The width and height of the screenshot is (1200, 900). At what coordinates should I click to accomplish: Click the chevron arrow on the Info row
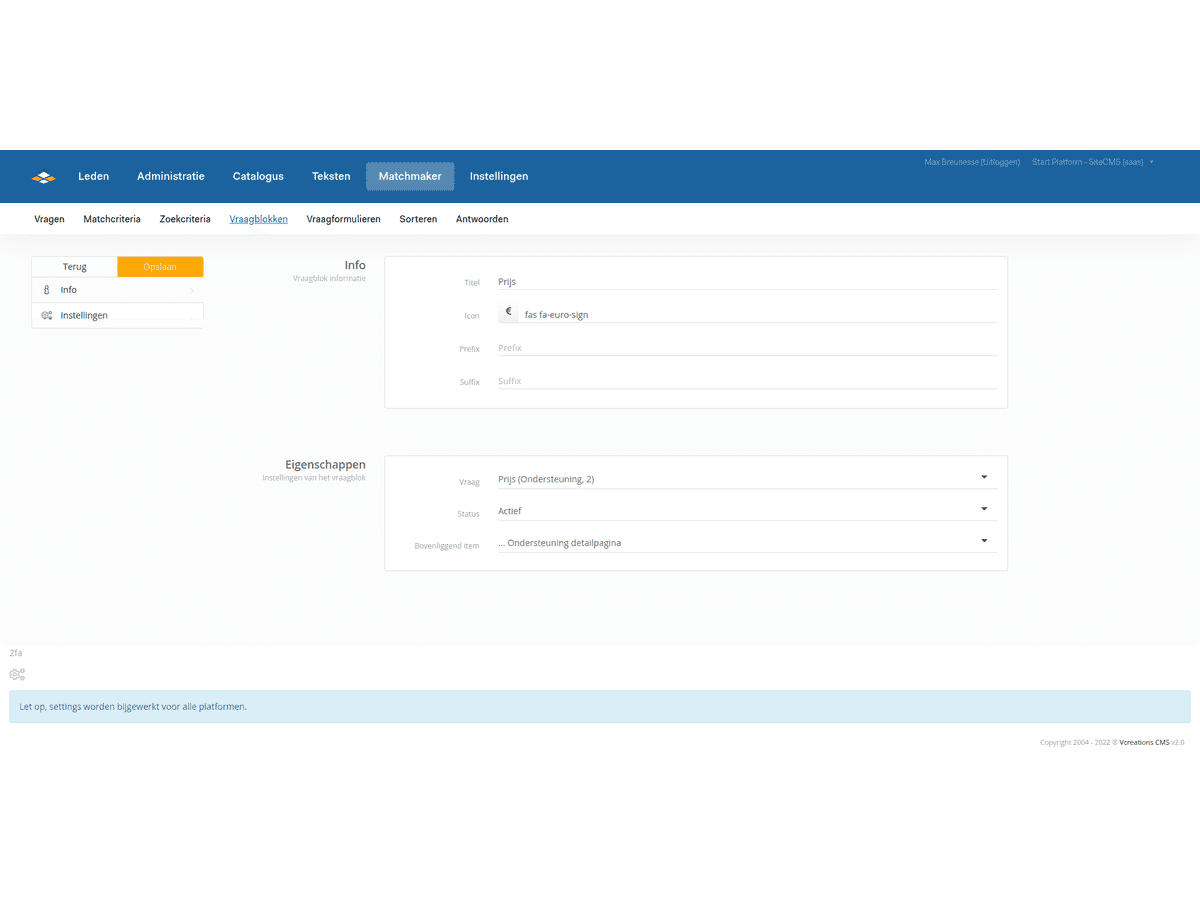(191, 290)
